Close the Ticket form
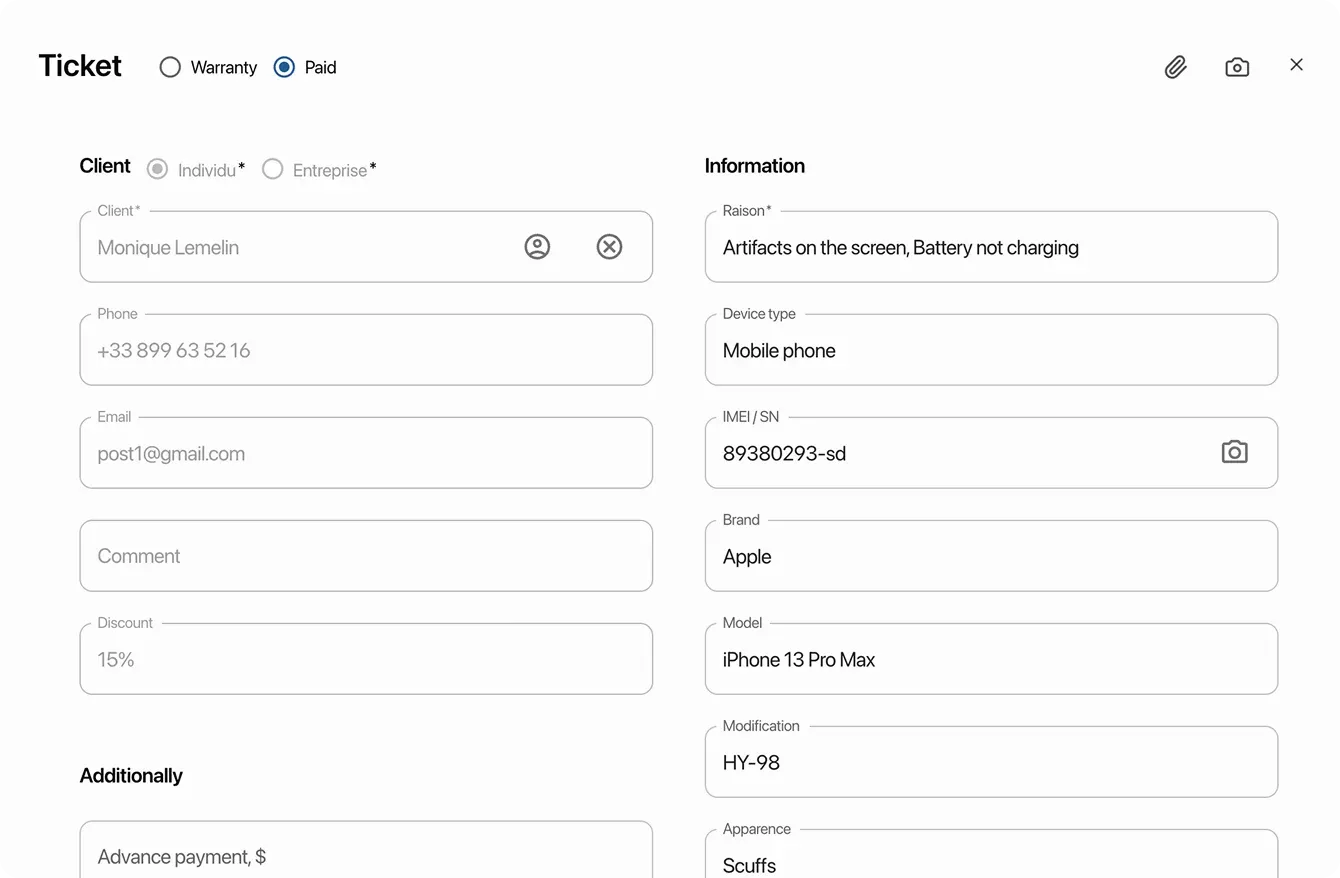Screen dimensions: 1340x878 point(1296,64)
